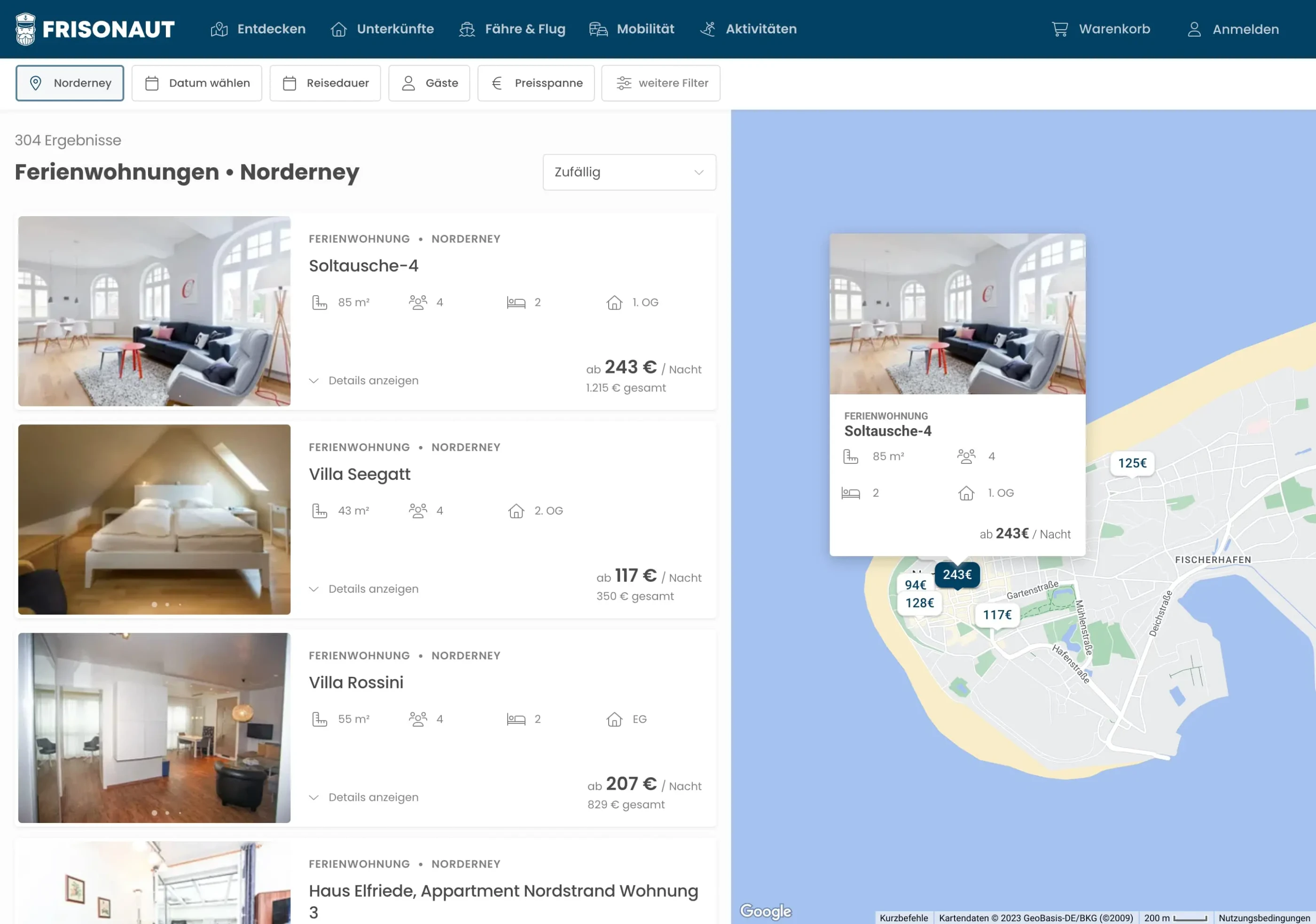This screenshot has height=924, width=1316.
Task: Click the Anmelden user icon
Action: click(x=1194, y=29)
